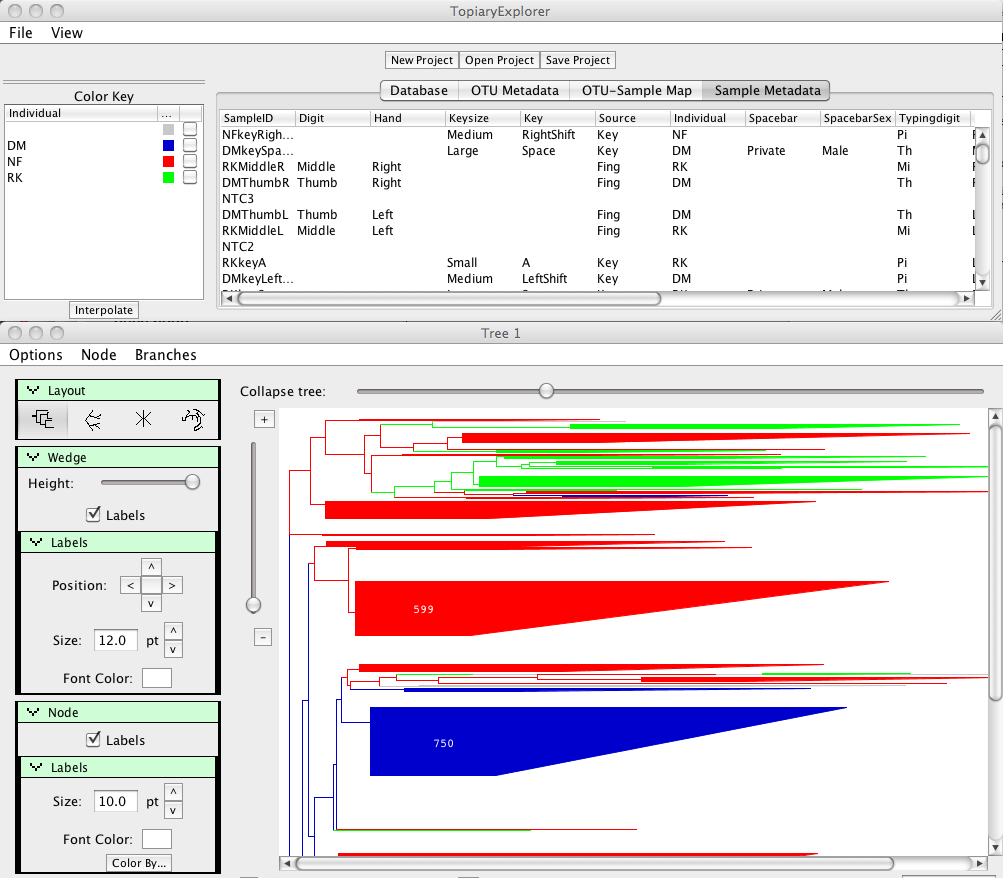Move label position down arrow
The image size is (1003, 878).
click(151, 604)
